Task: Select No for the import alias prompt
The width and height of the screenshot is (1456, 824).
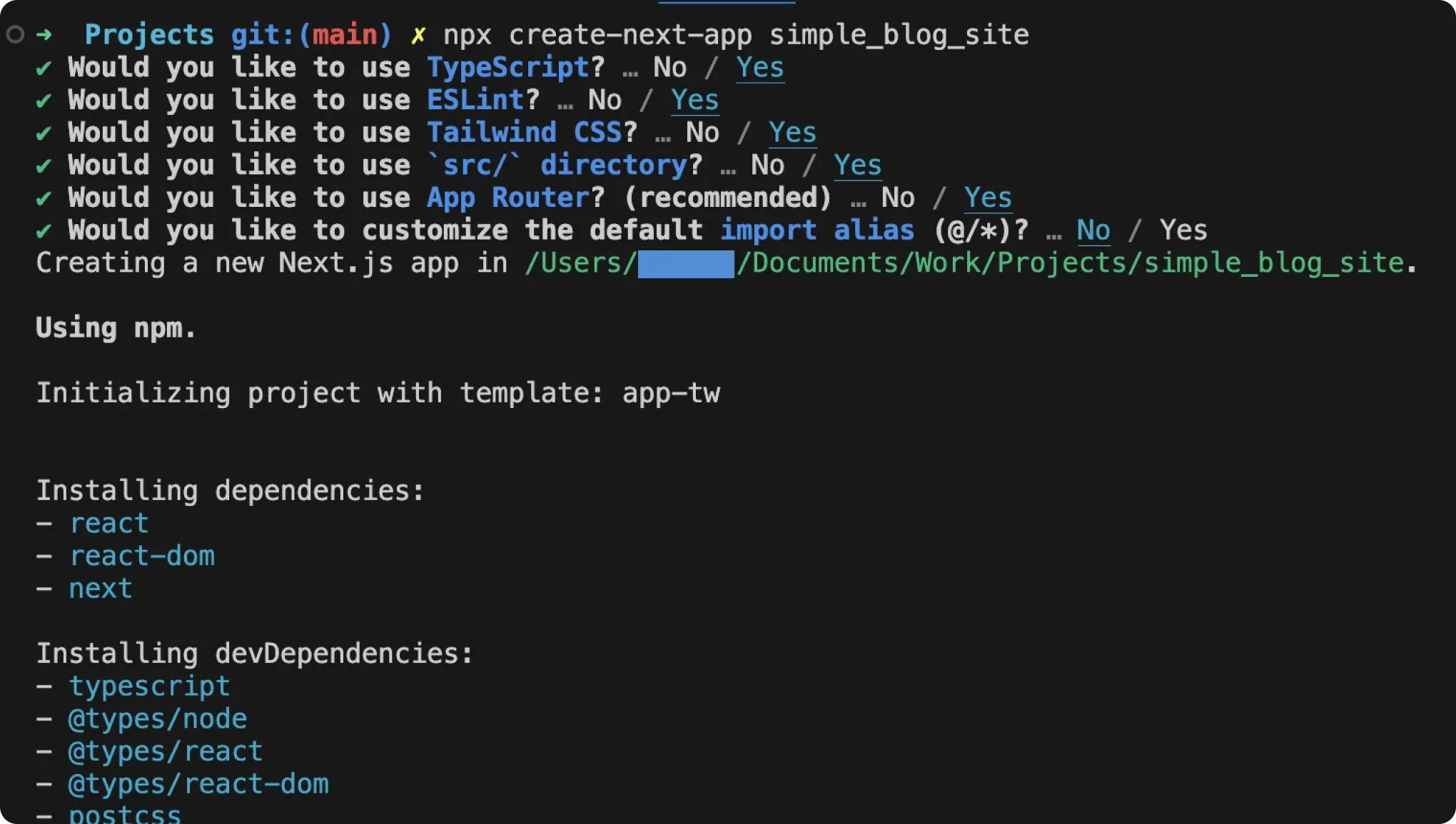Action: (x=1093, y=230)
